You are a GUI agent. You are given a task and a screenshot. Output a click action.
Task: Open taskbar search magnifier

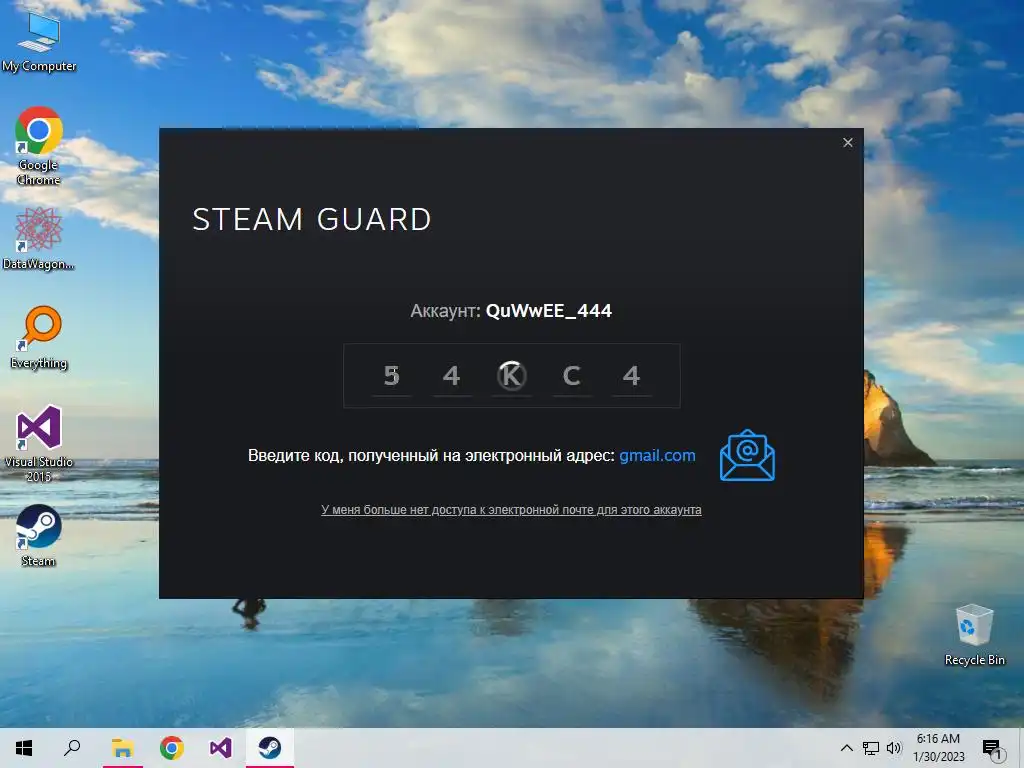coord(72,748)
